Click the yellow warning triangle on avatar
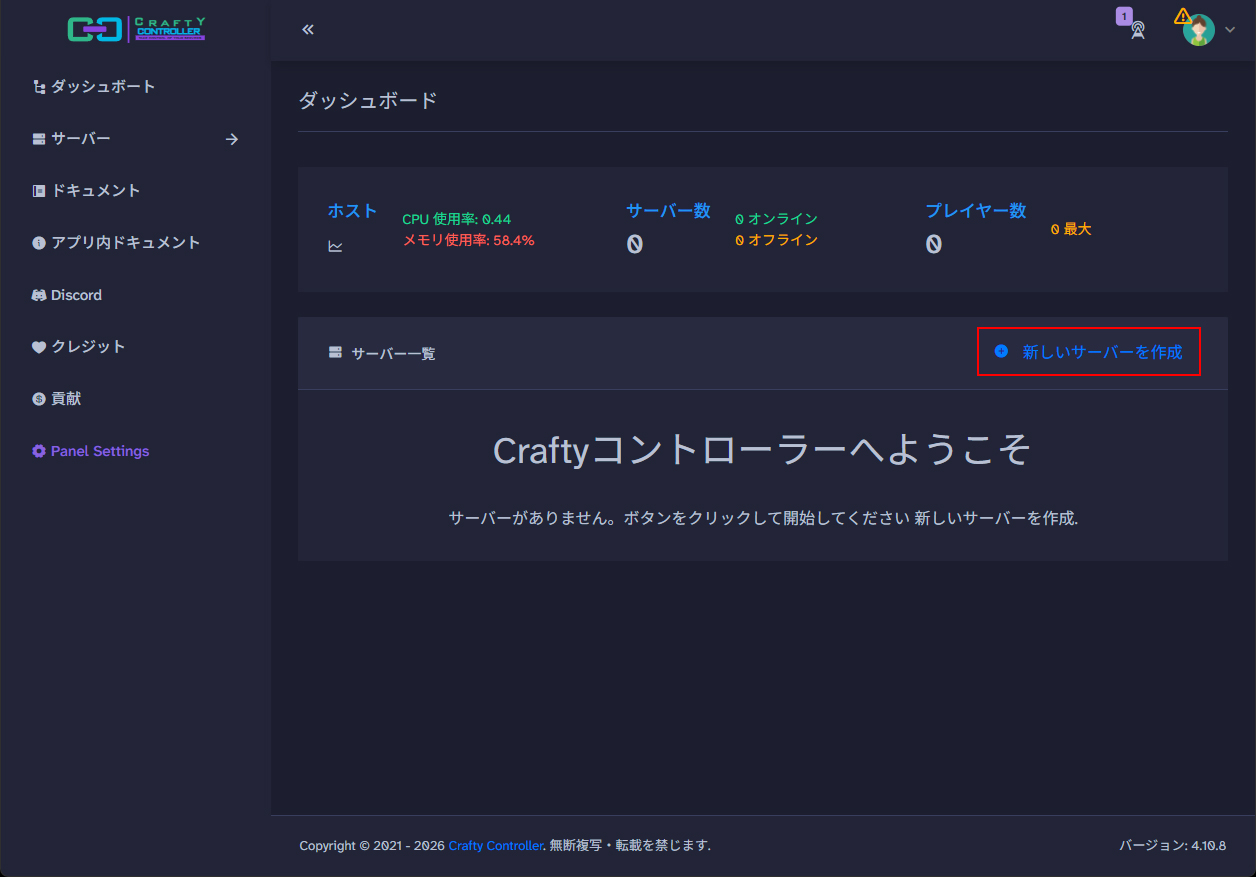 [1183, 16]
